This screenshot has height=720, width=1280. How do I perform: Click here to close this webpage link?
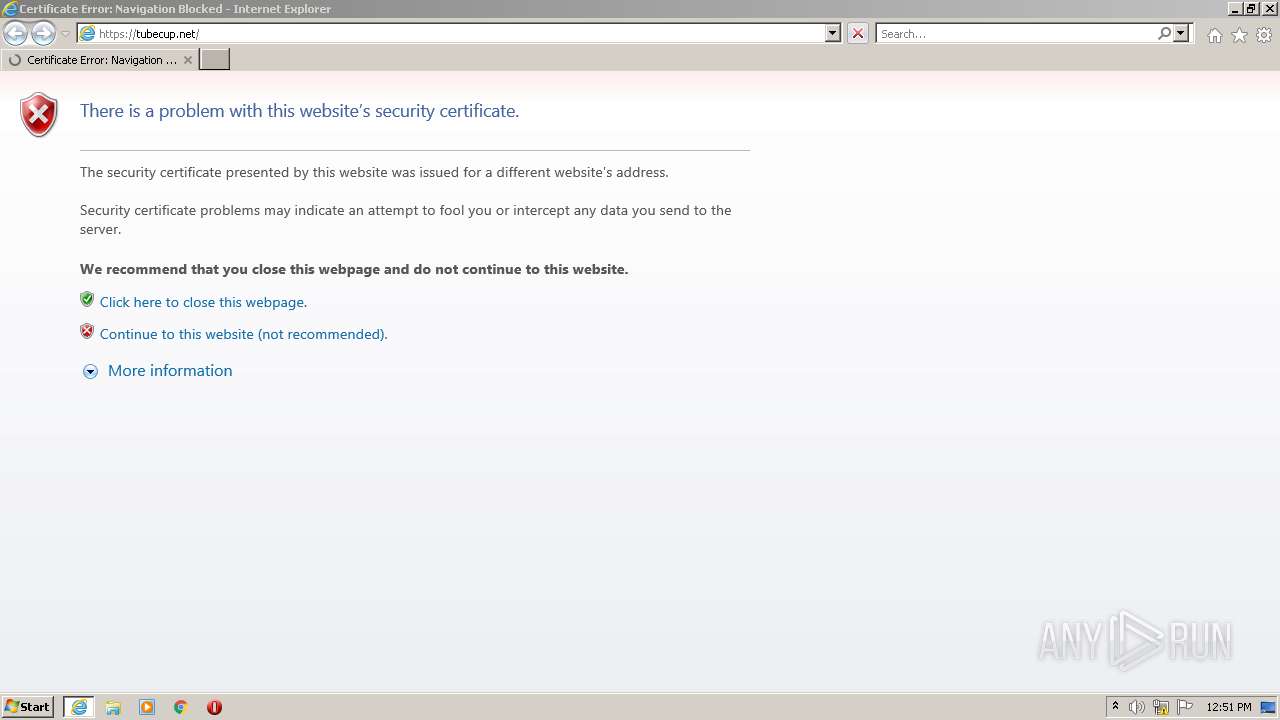(203, 302)
